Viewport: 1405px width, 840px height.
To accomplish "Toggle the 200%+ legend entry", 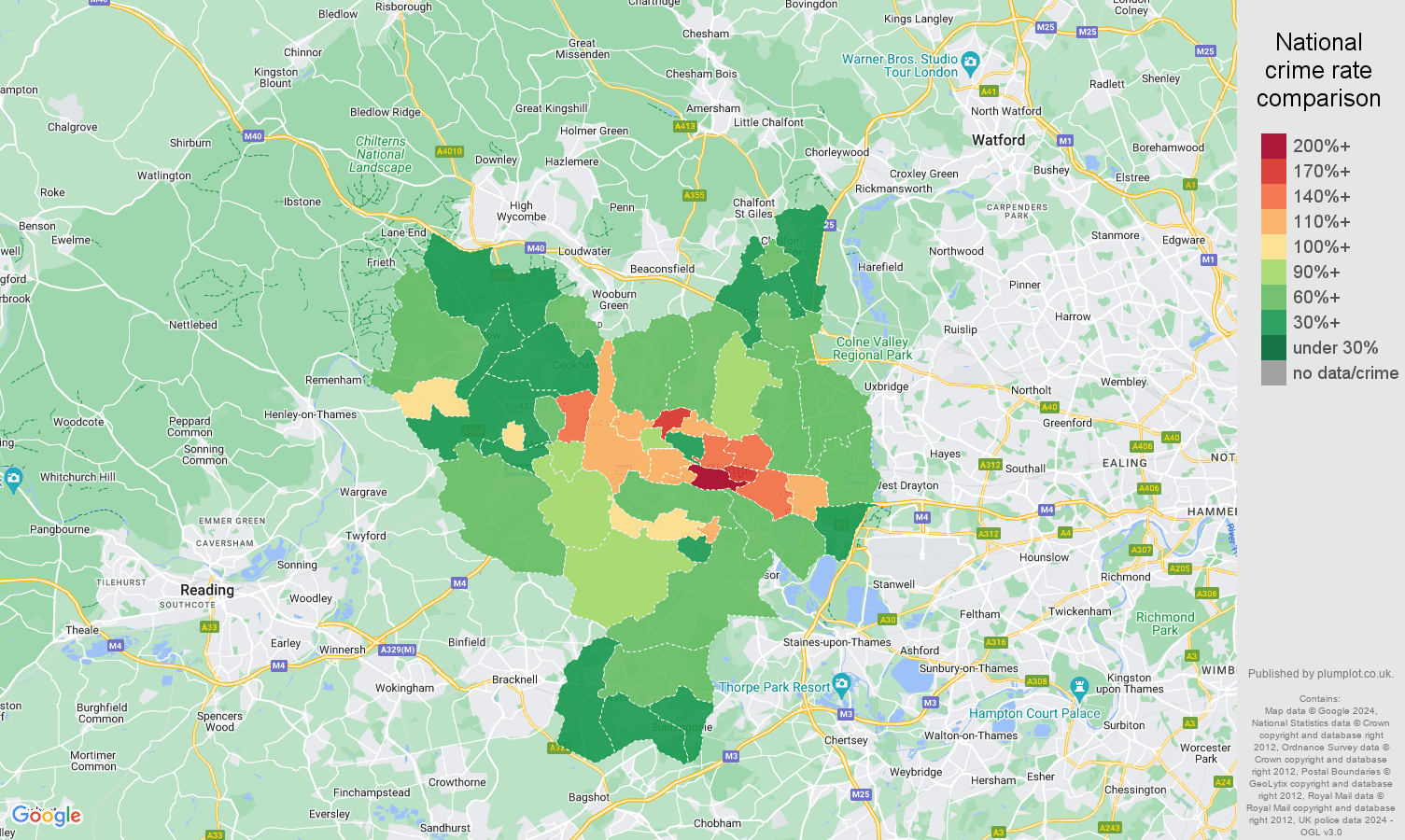I will 1320,146.
